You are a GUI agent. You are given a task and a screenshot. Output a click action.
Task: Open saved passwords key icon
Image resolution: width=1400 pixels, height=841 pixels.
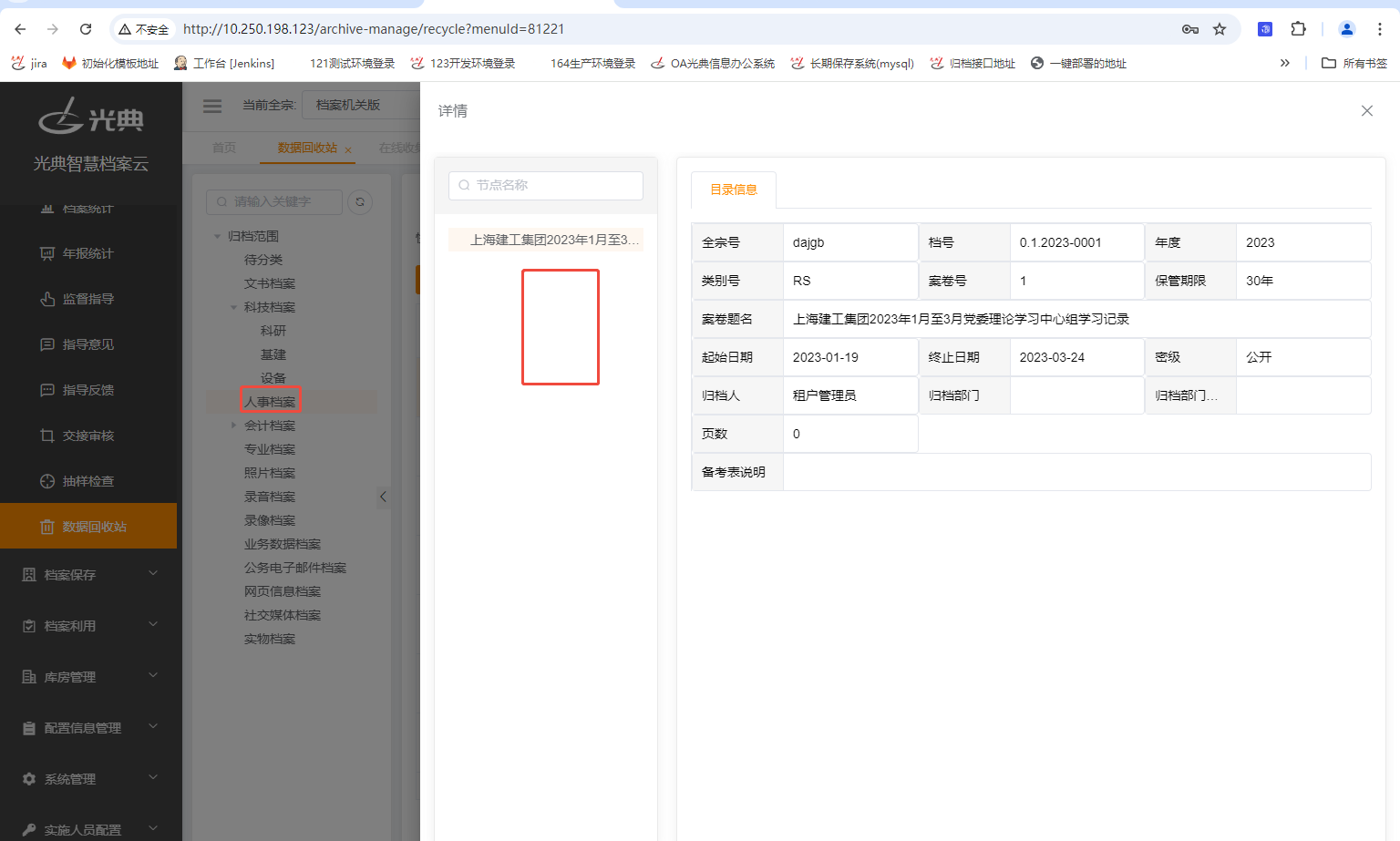1190,29
